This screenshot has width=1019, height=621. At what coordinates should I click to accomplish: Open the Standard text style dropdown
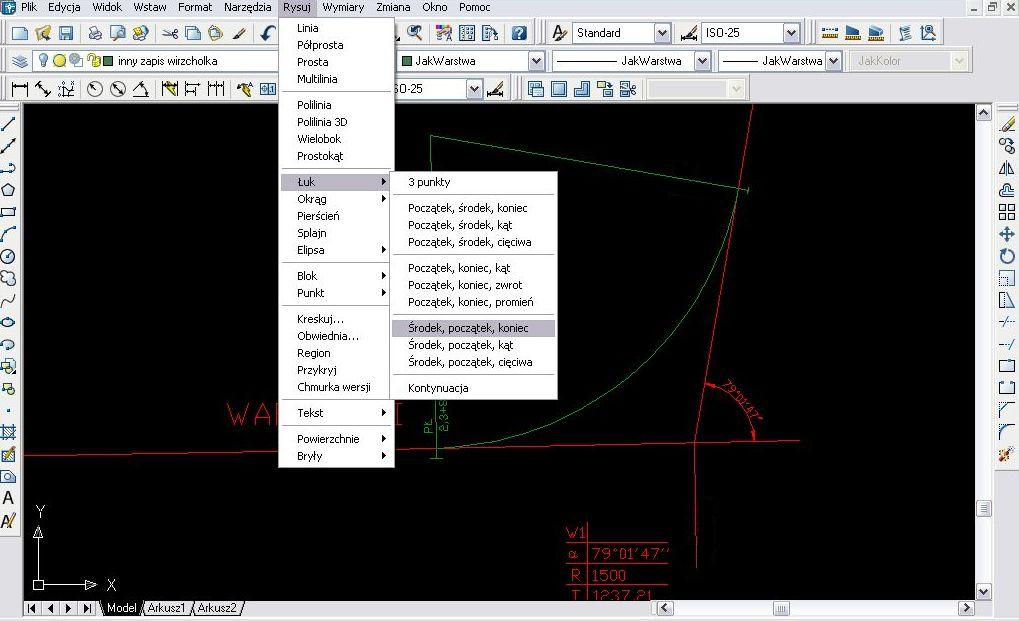click(x=662, y=33)
